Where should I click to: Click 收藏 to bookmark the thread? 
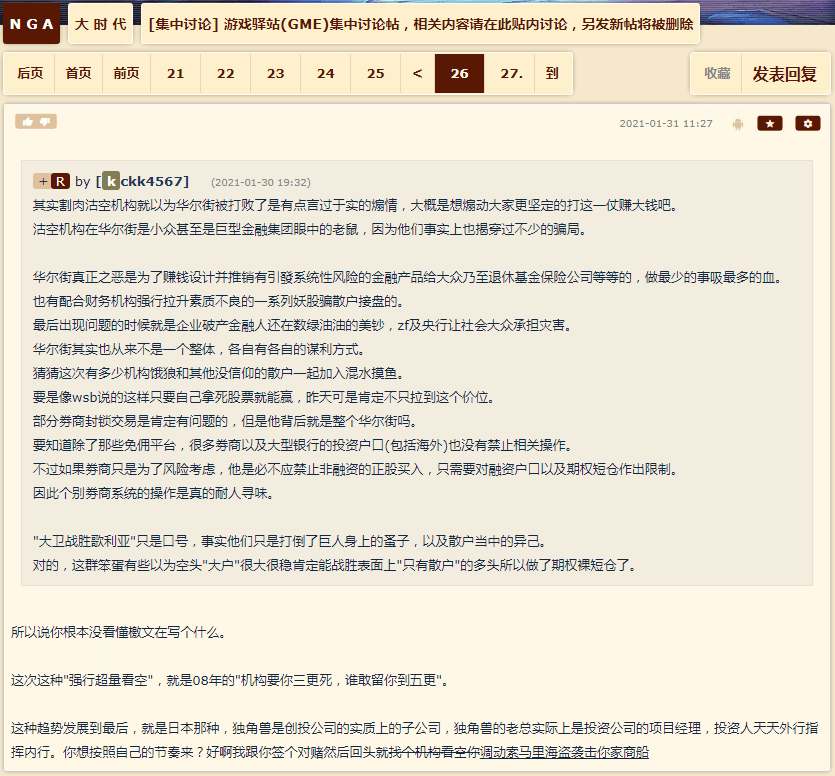[x=717, y=73]
